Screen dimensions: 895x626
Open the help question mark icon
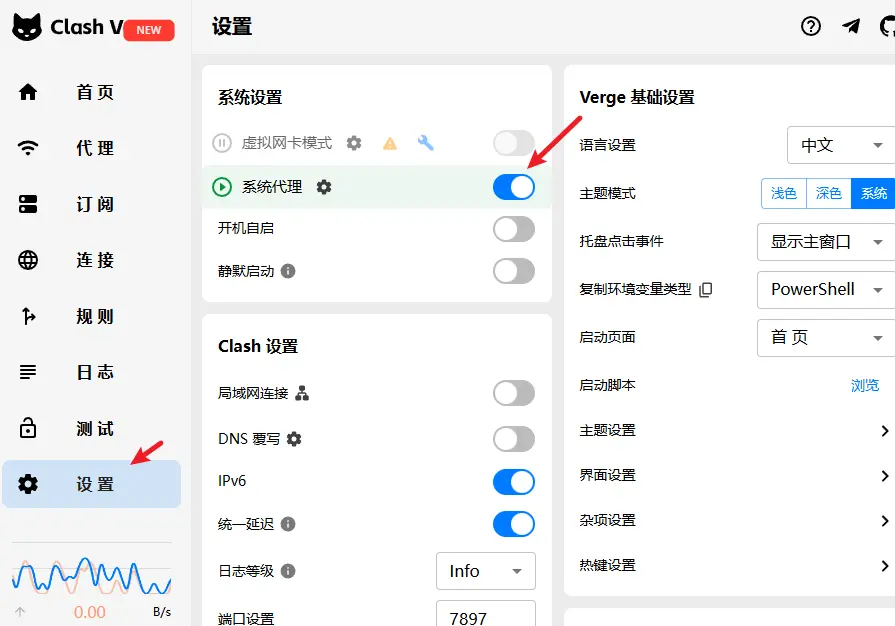pos(811,26)
